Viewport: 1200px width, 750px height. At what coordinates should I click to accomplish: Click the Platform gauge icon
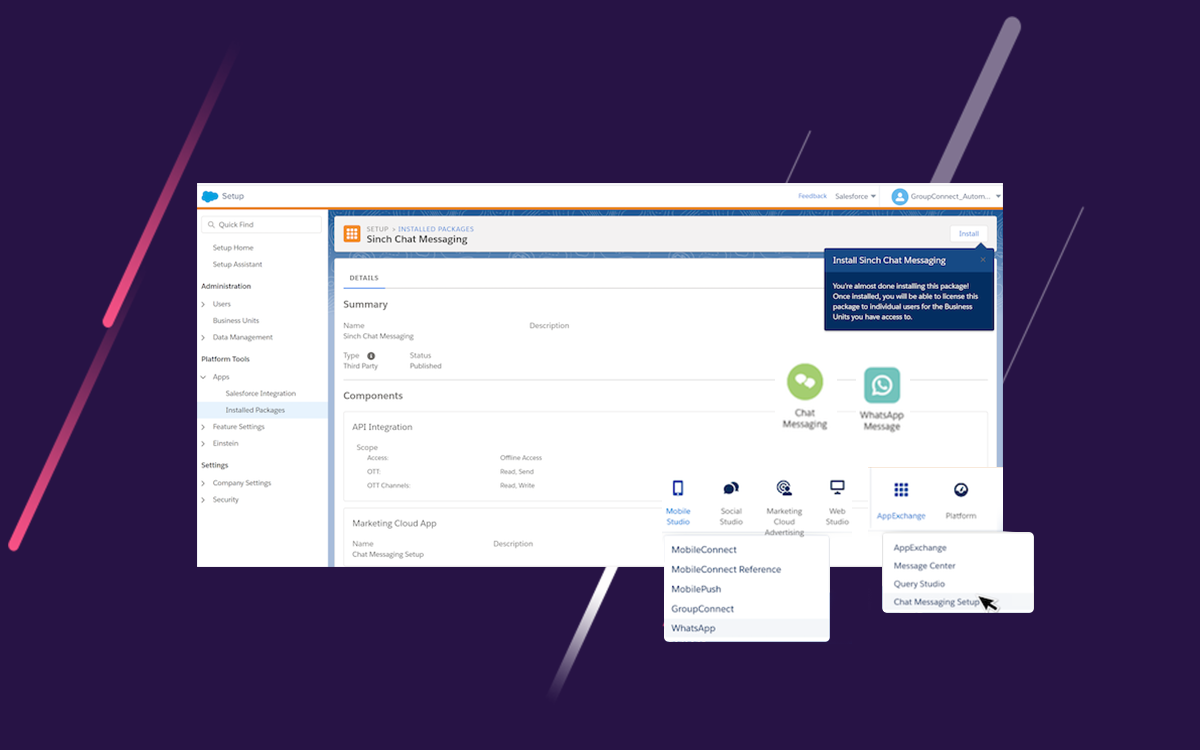coord(961,490)
